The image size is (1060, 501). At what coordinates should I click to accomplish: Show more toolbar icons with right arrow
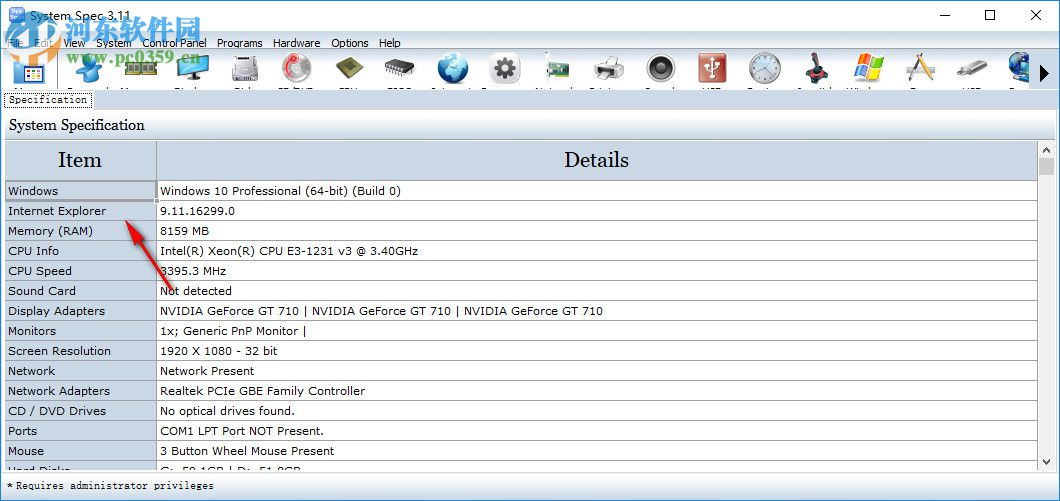(1044, 72)
